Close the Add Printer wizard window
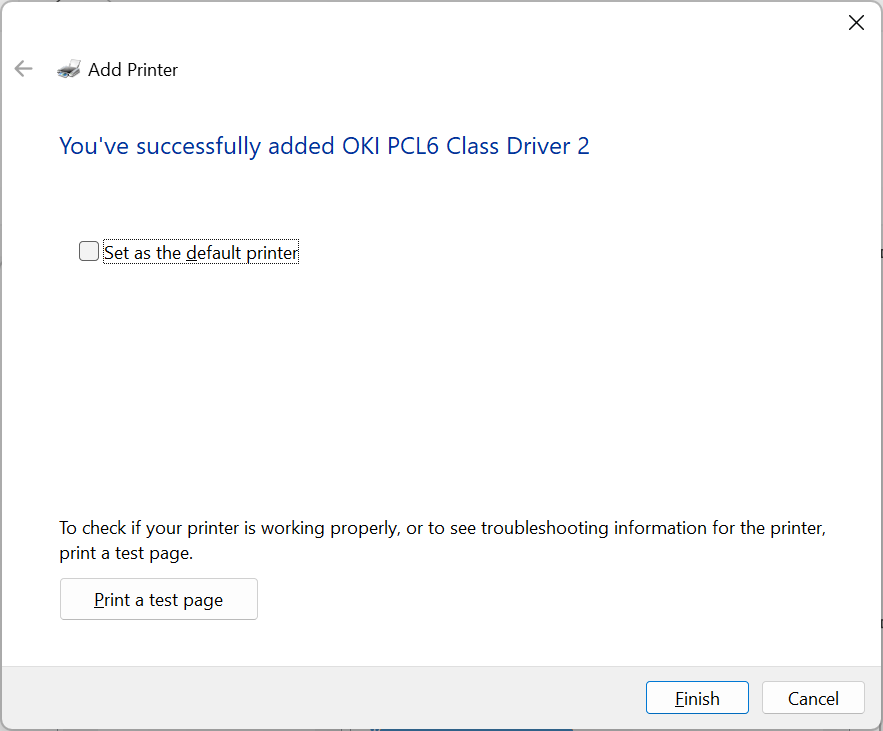The height and width of the screenshot is (731, 883). click(856, 23)
